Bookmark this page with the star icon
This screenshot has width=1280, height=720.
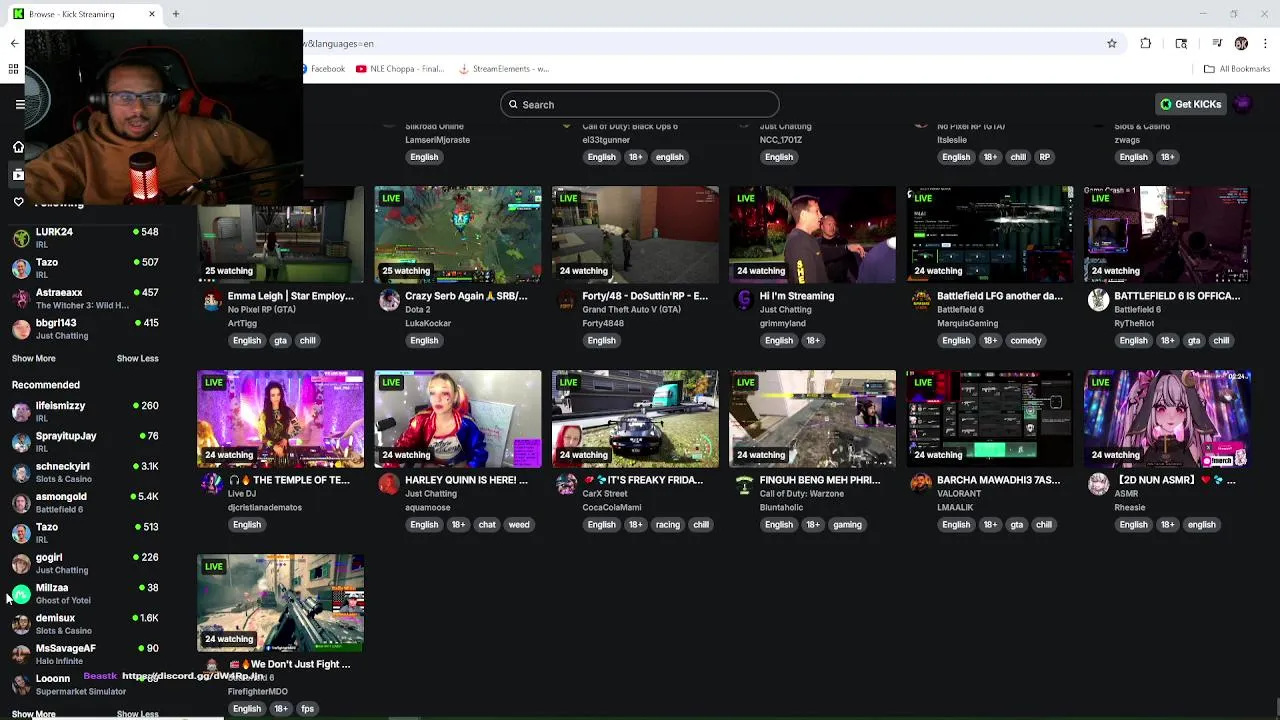1111,43
